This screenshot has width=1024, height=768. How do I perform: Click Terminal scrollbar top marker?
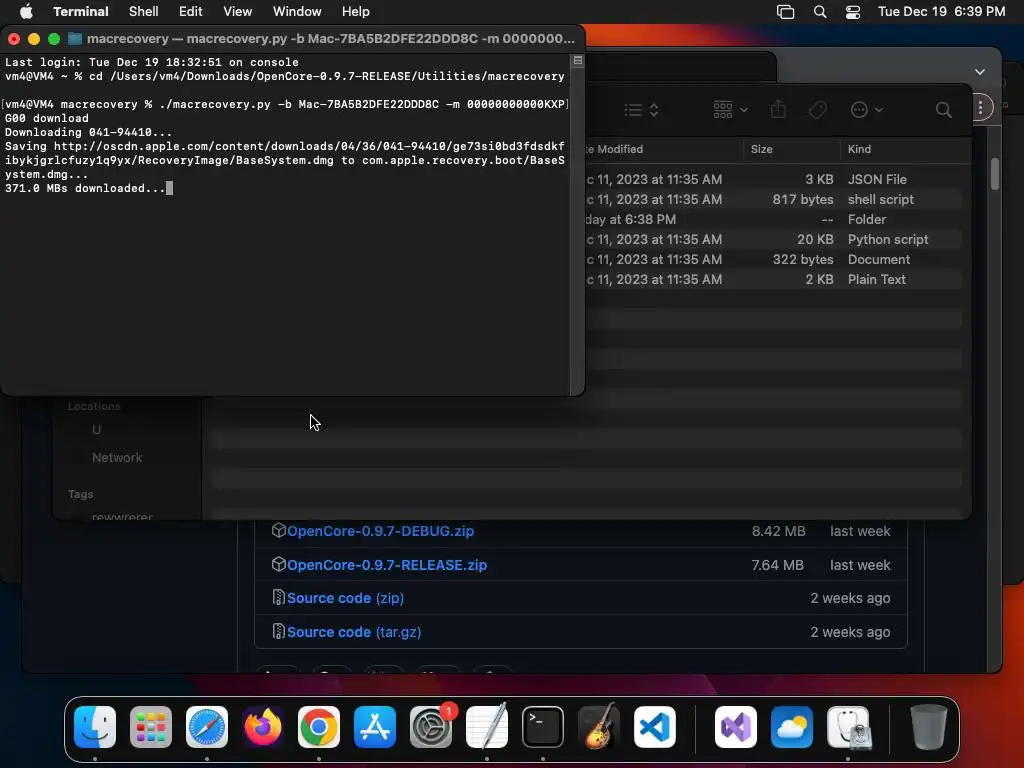577,61
